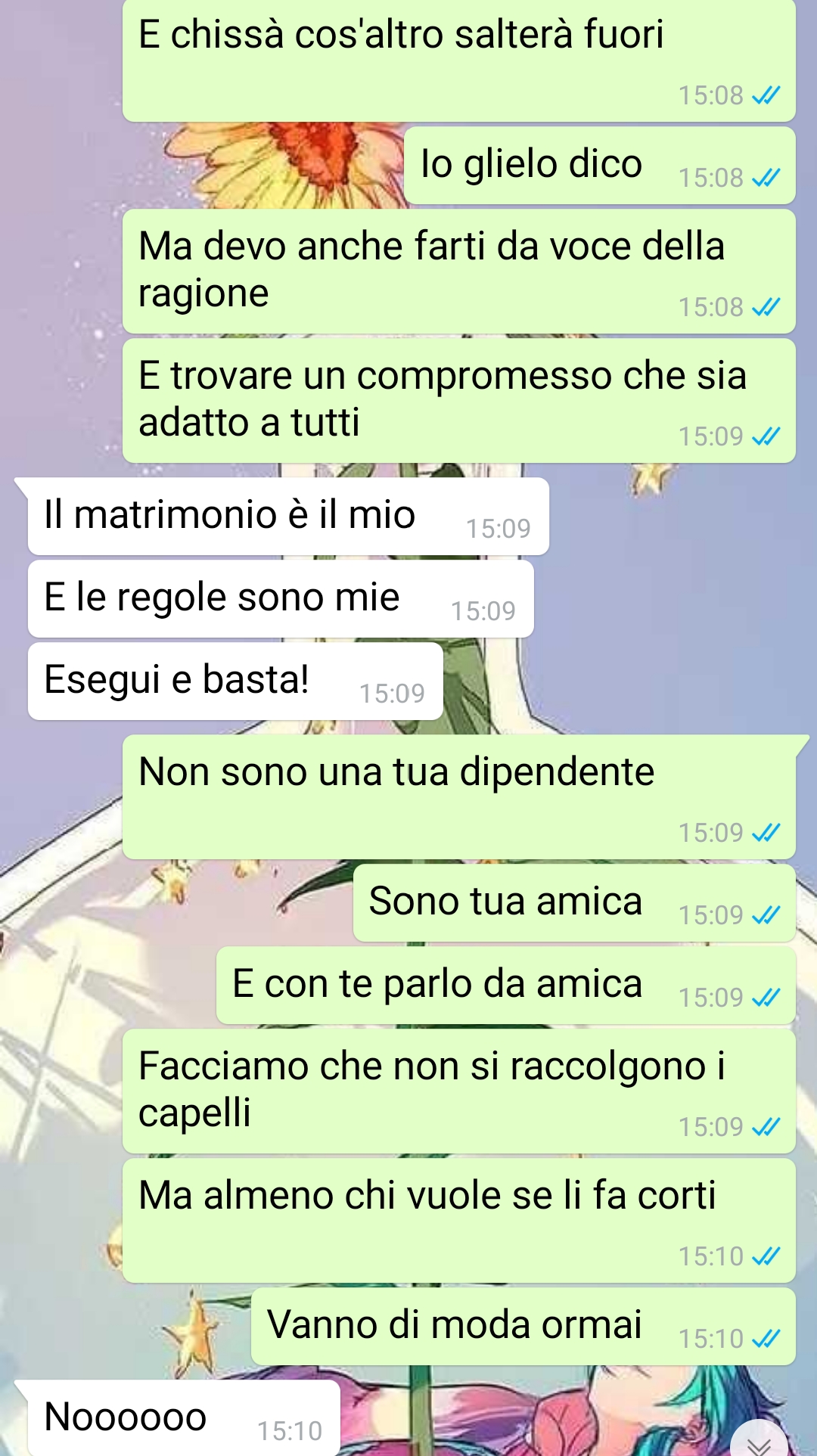This screenshot has height=1456, width=817.
Task: Tap check marks on 'E con te parlo da amica'
Action: tap(766, 998)
